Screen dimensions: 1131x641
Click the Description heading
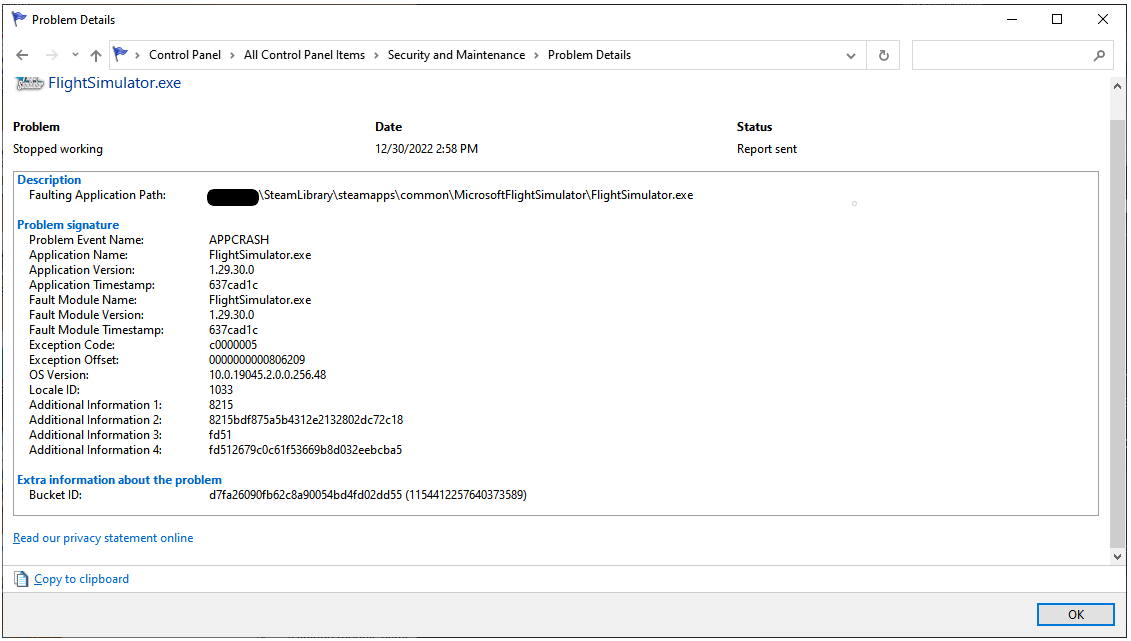point(49,180)
